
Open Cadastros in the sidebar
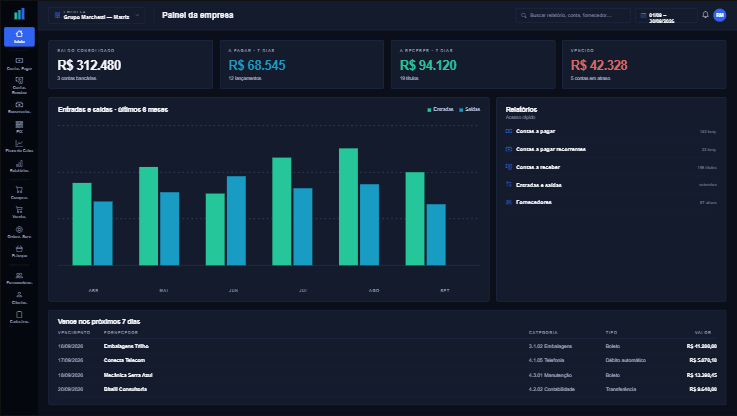(x=19, y=317)
